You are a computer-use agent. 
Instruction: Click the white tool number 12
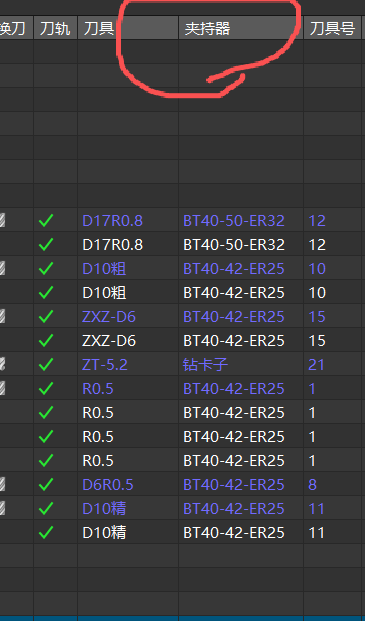click(317, 245)
